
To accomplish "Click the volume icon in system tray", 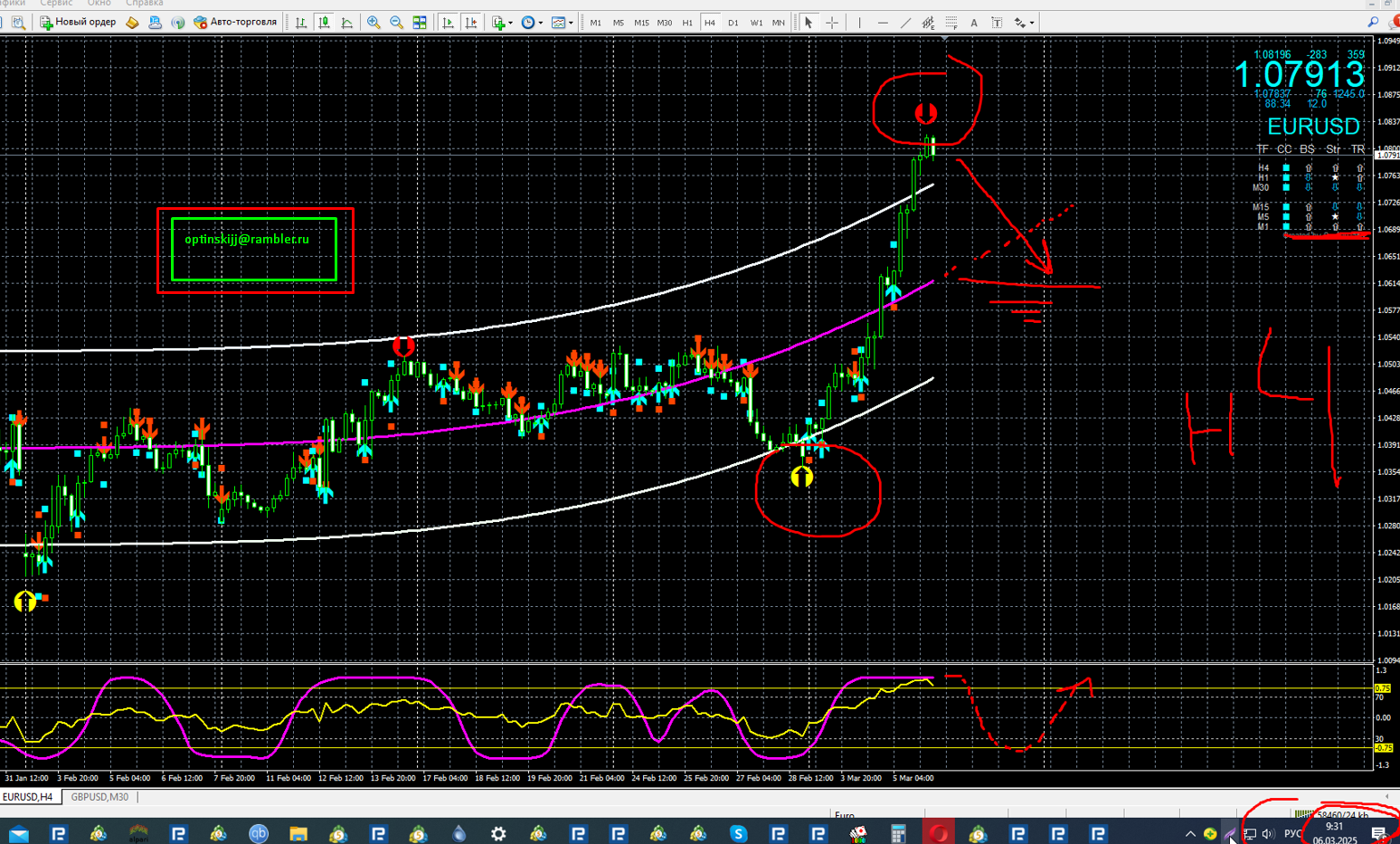I will [1268, 834].
